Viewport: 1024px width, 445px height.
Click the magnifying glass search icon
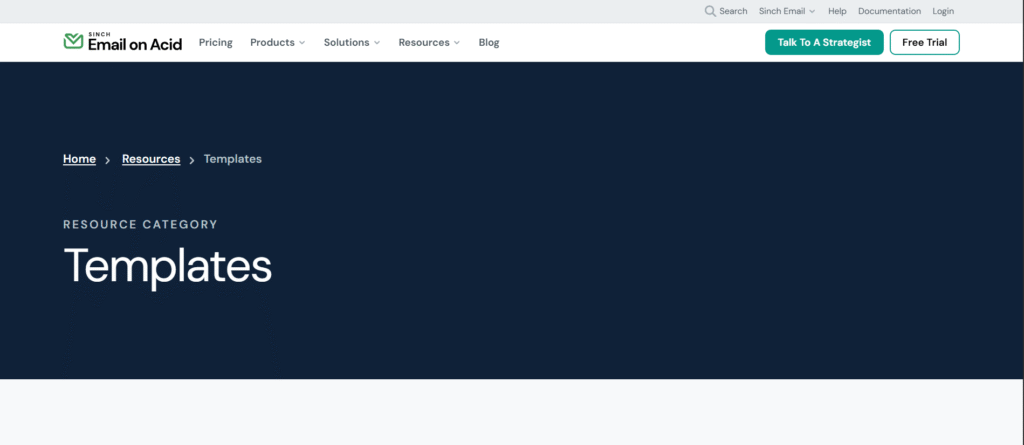(710, 11)
